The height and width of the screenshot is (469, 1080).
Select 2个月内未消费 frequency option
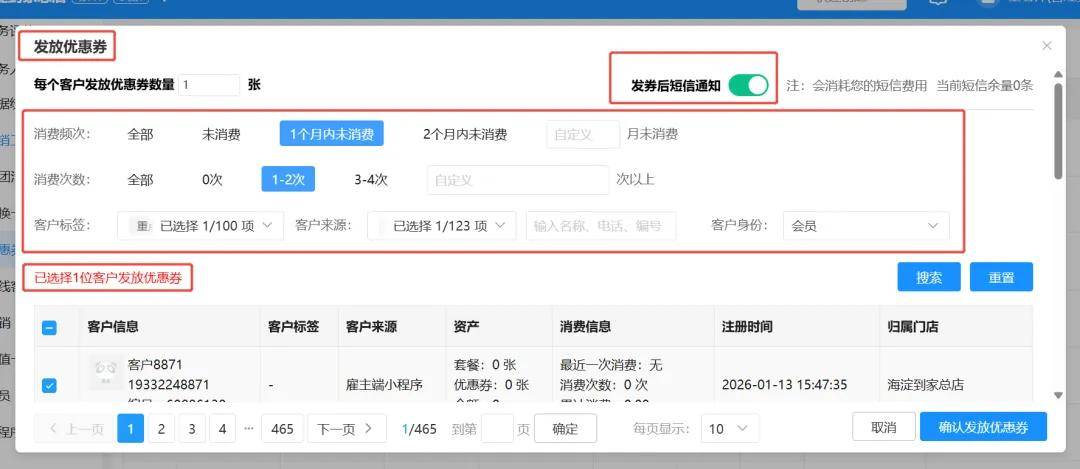point(464,134)
